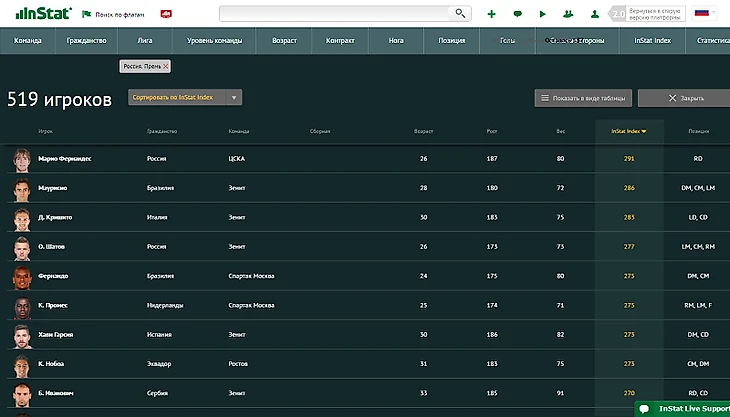Click Показать в виде таблицы button
Image resolution: width=730 pixels, height=417 pixels.
tap(583, 98)
